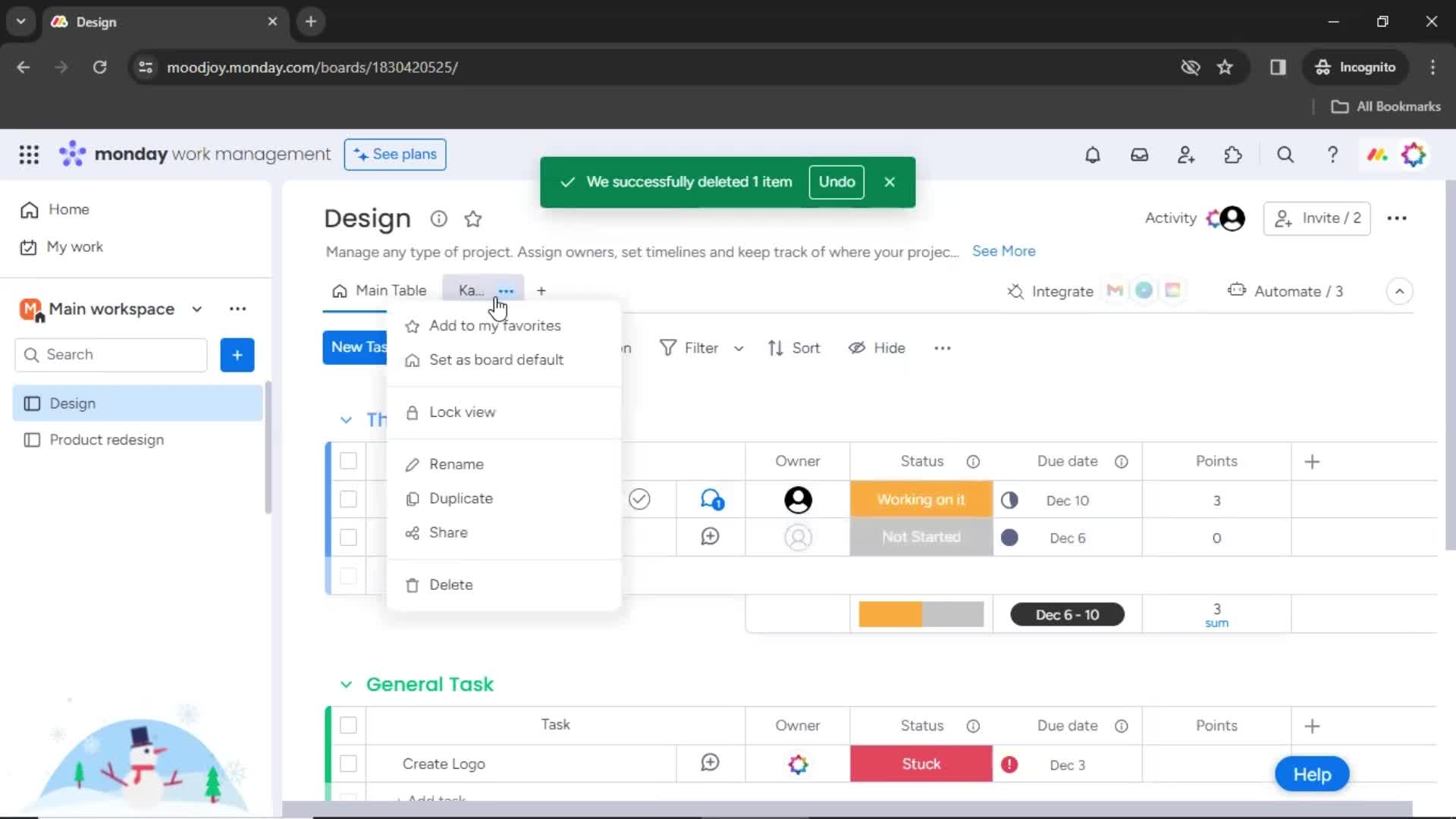Click the Undo button in notification
This screenshot has width=1456, height=819.
pos(836,181)
